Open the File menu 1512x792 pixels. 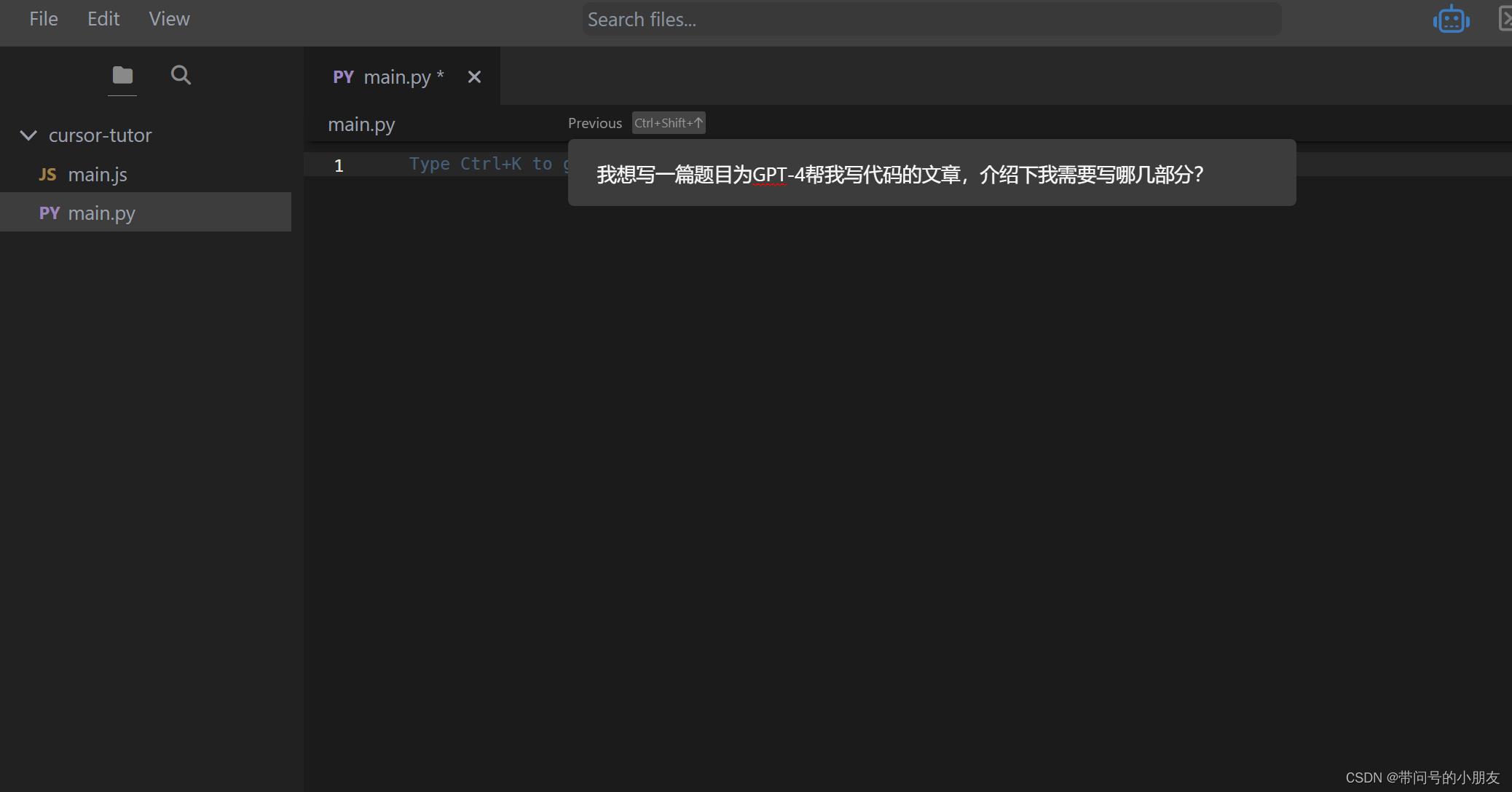pos(43,19)
